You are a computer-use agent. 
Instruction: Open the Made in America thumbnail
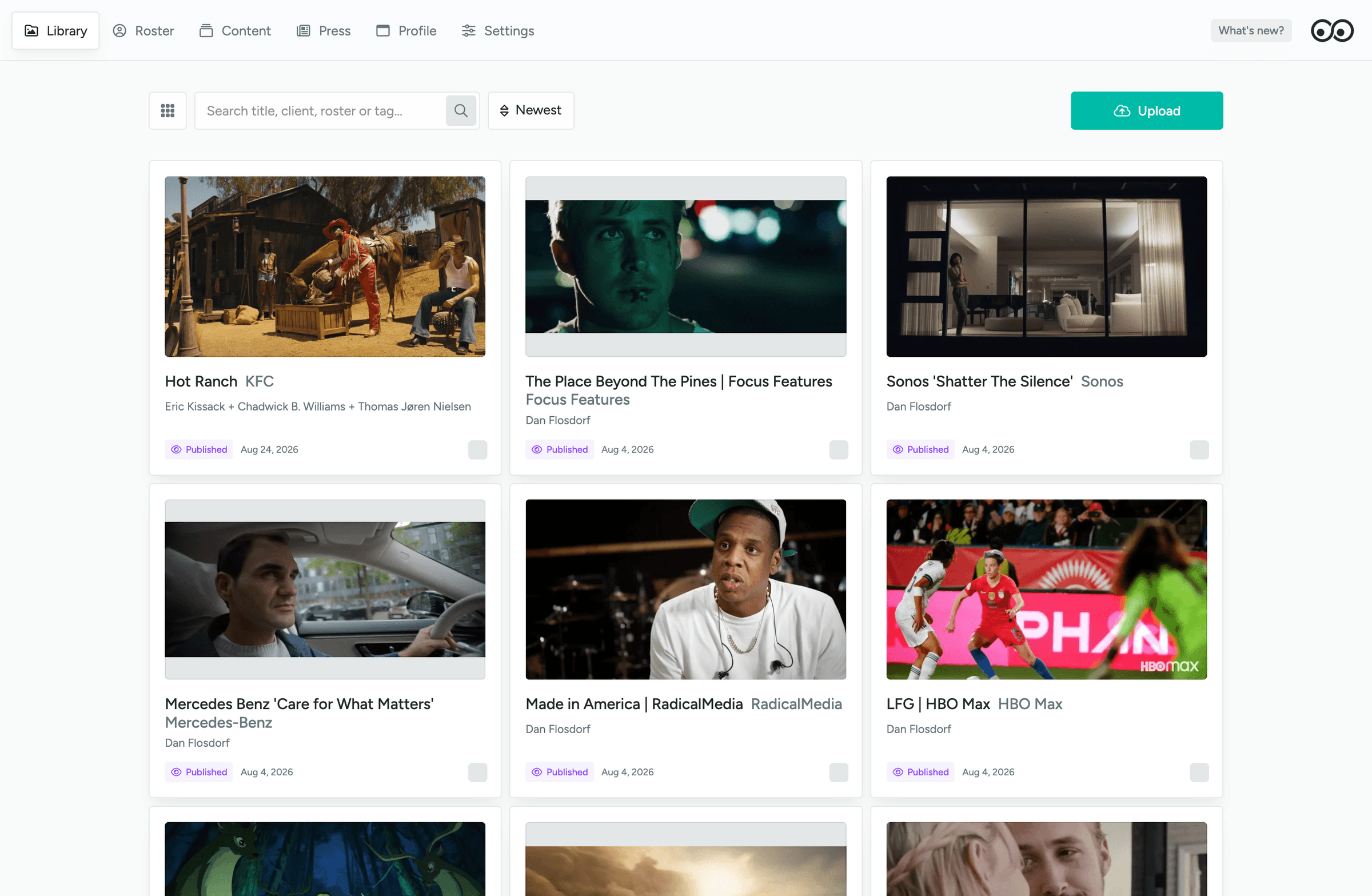(686, 589)
